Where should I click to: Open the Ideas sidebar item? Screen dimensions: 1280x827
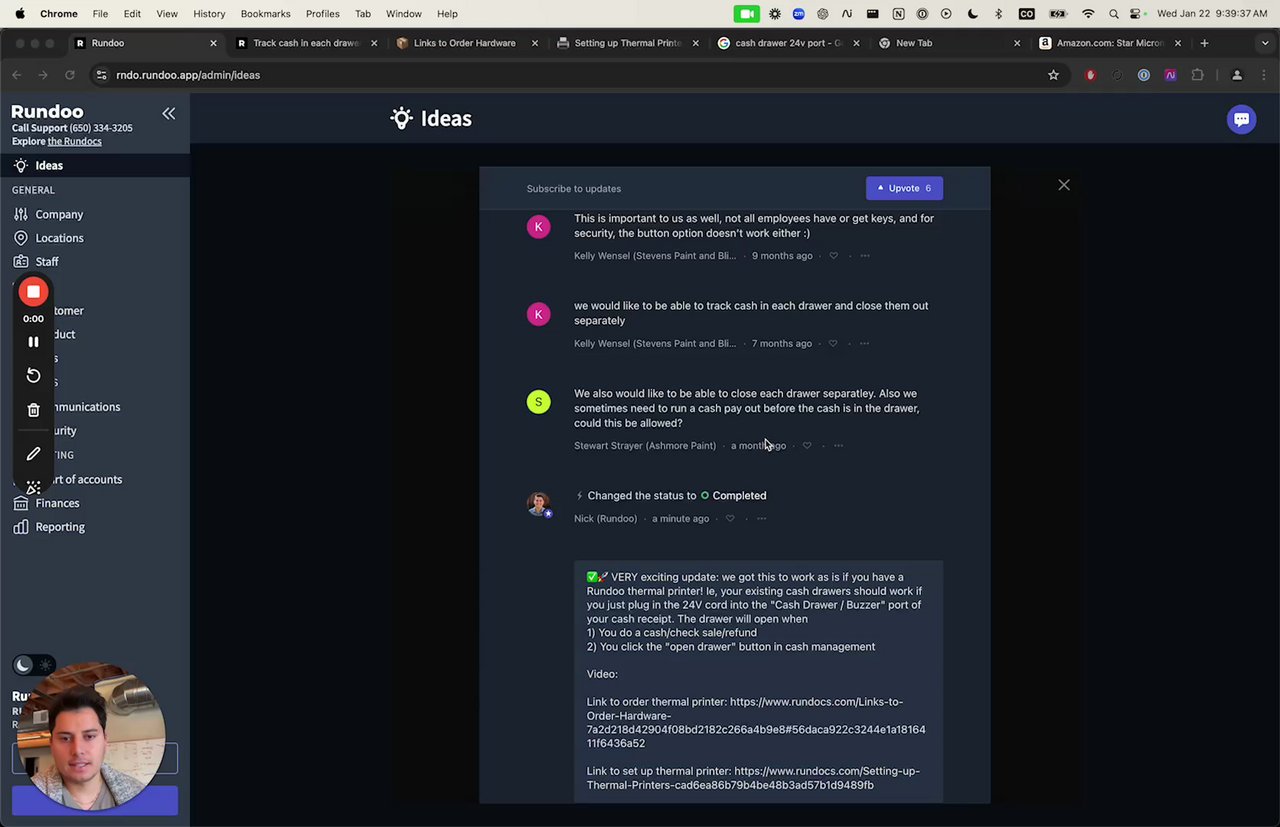(x=95, y=166)
